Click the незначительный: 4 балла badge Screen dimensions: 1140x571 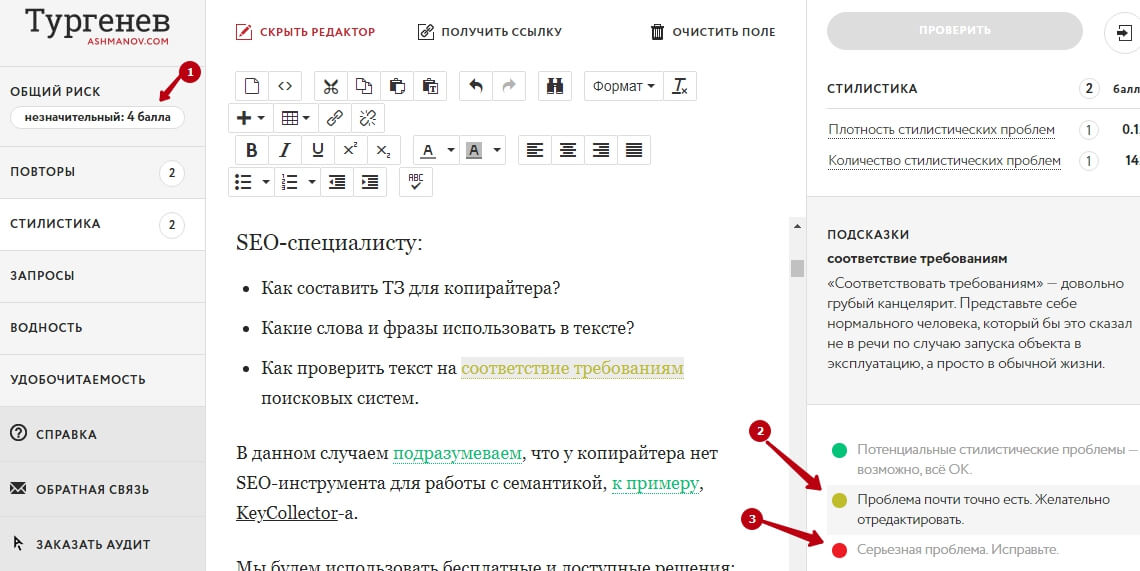97,117
